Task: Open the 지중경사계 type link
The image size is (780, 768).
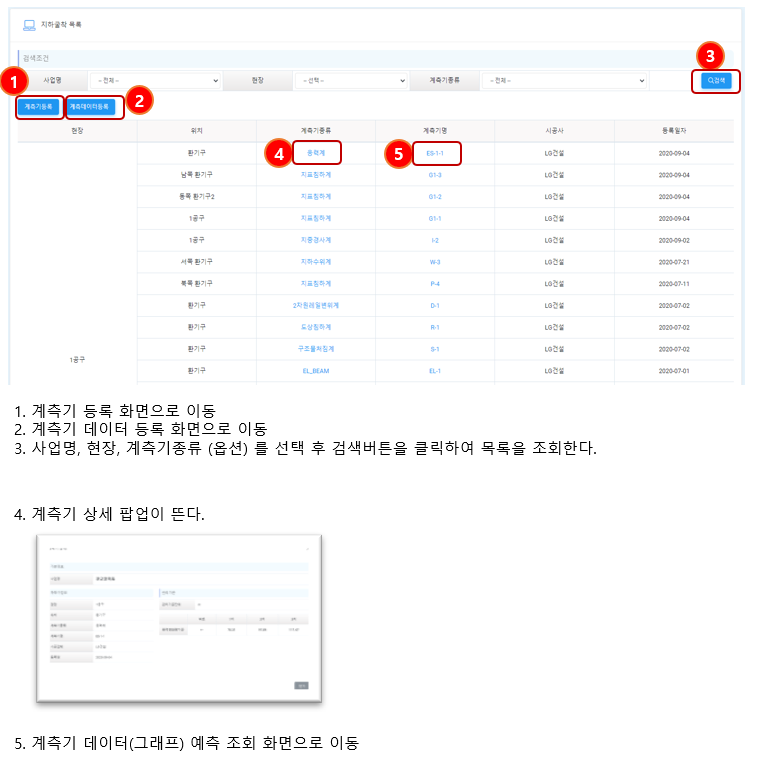Action: (x=316, y=240)
